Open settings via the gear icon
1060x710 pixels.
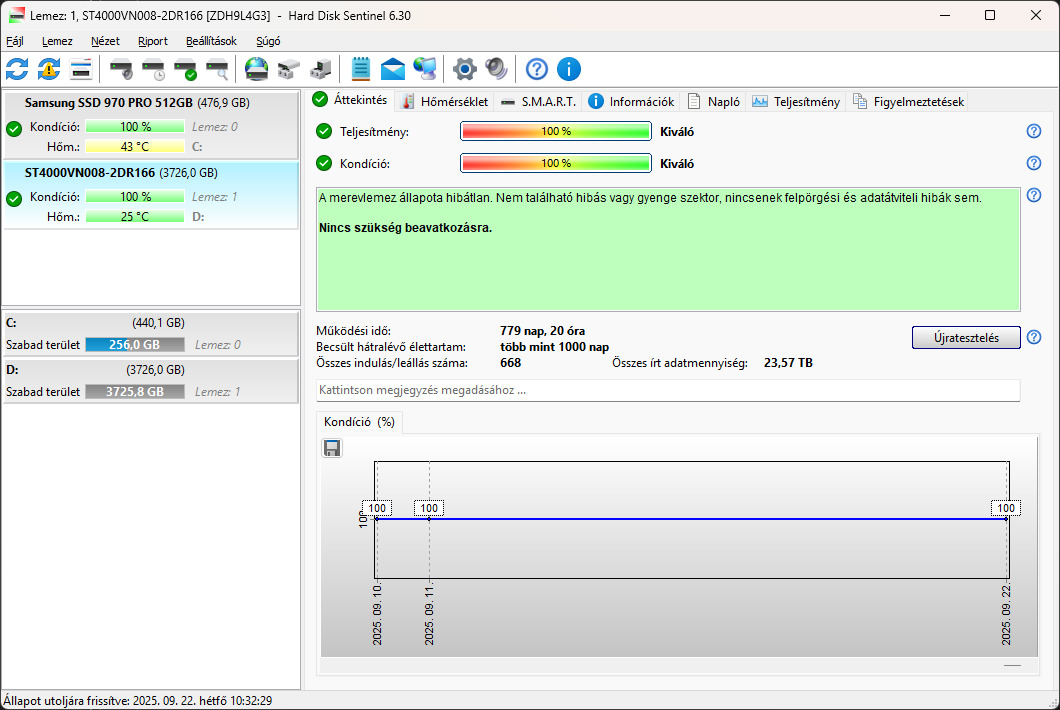point(464,69)
